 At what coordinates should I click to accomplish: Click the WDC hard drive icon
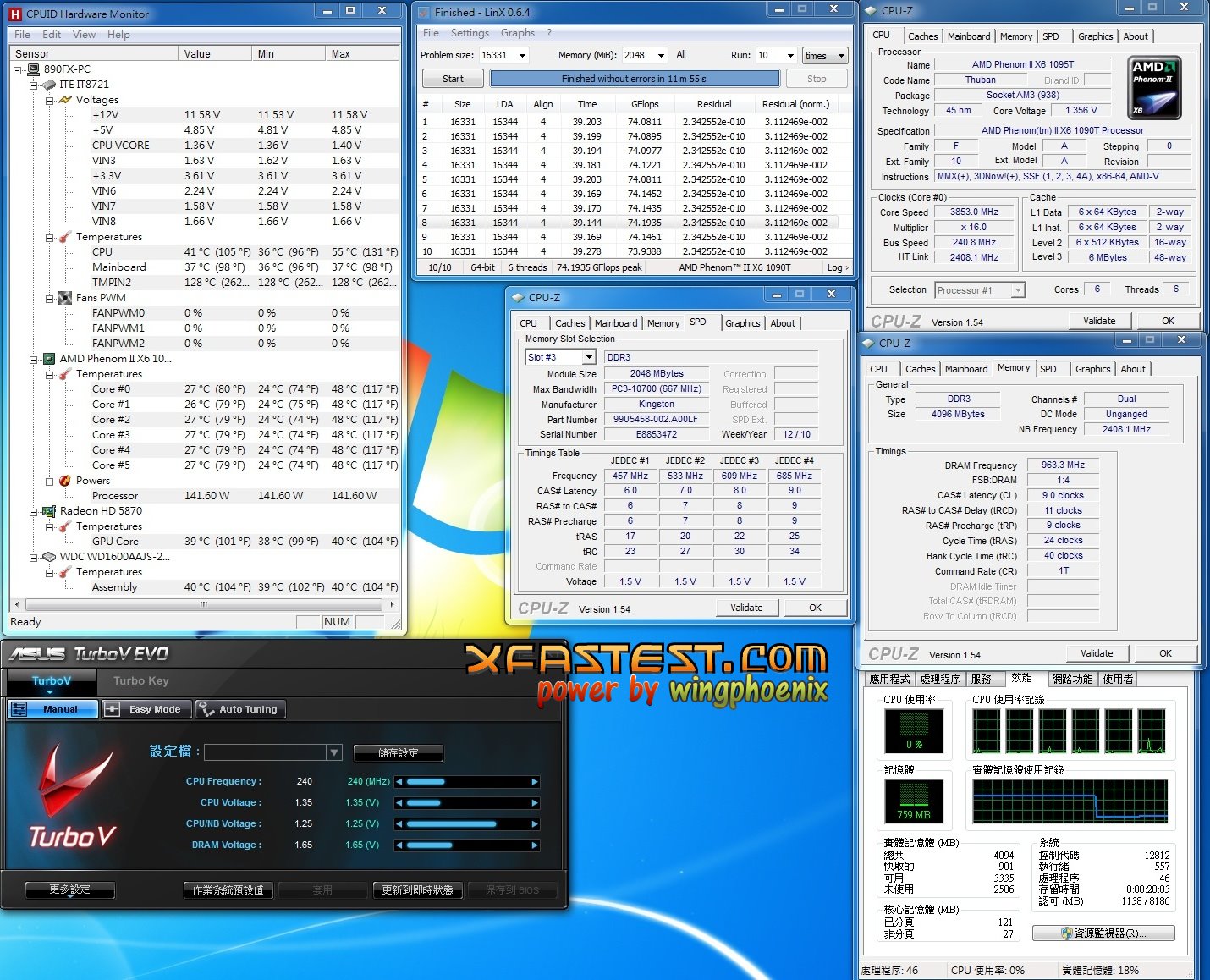coord(49,557)
